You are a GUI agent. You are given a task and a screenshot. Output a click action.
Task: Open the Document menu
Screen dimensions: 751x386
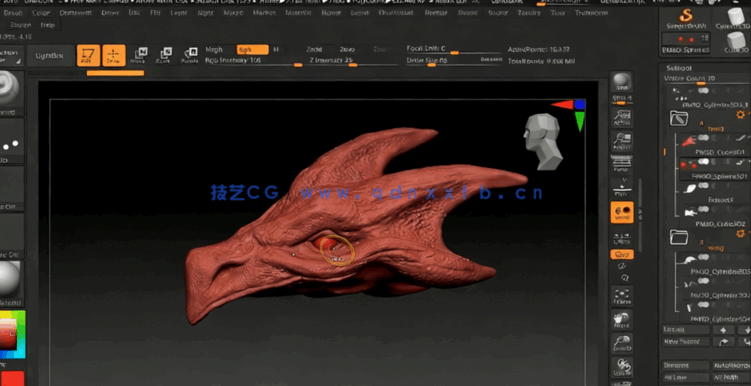coord(76,13)
